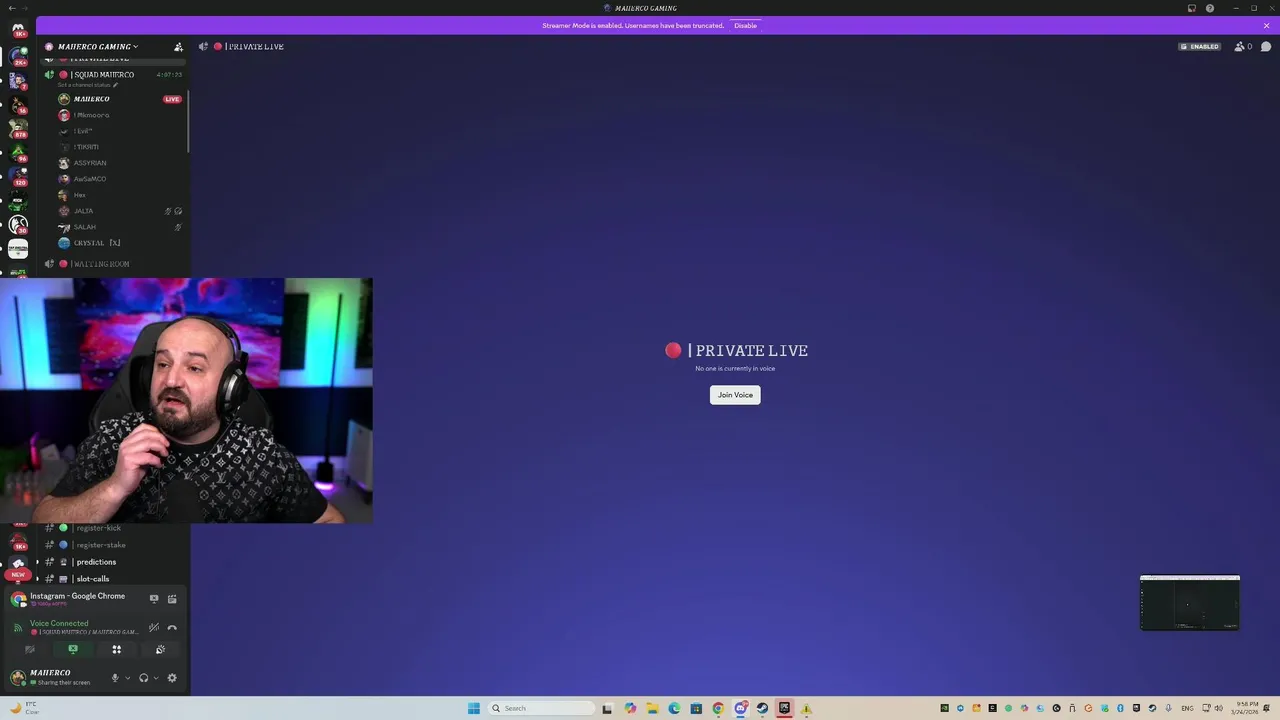This screenshot has height=720, width=1280.
Task: Click the ENABLED badge in channel header
Action: (1199, 47)
